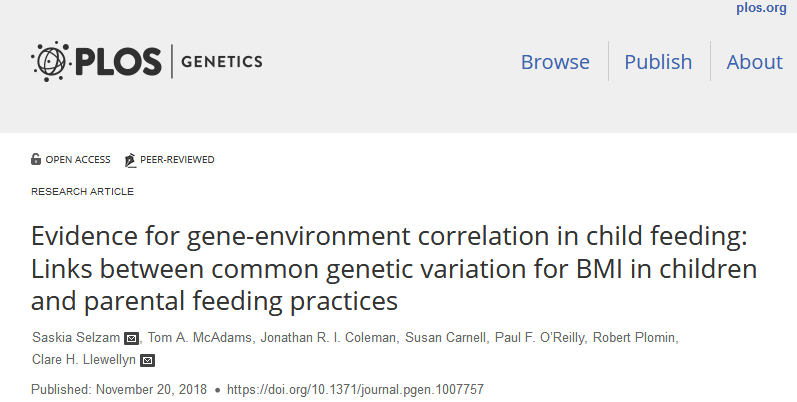Click the GENETICS journal name

pyautogui.click(x=222, y=61)
